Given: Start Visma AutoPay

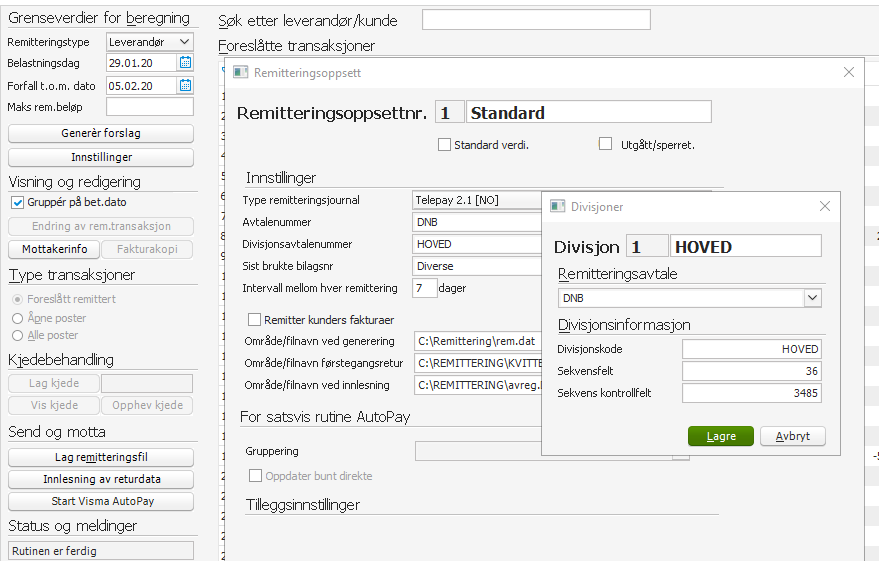Looking at the screenshot, I should (101, 501).
